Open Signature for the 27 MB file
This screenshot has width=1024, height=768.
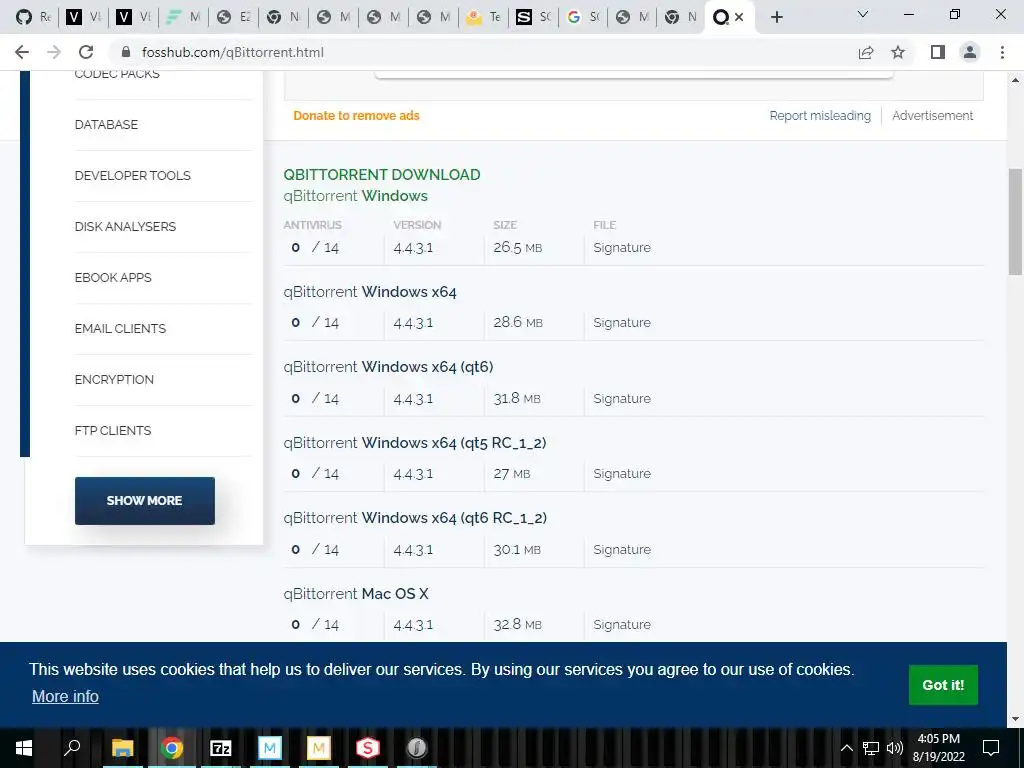point(622,473)
